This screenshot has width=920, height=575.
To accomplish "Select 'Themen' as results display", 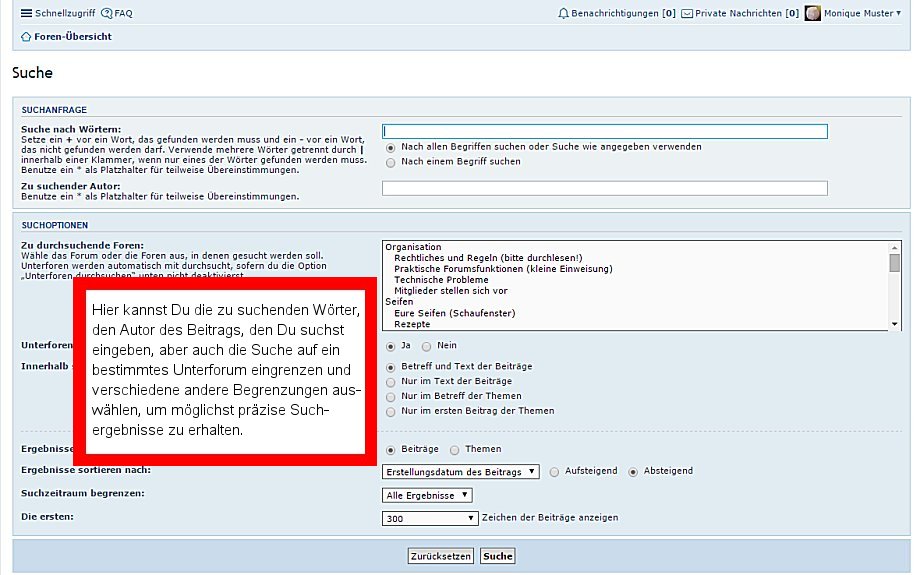I will point(454,450).
